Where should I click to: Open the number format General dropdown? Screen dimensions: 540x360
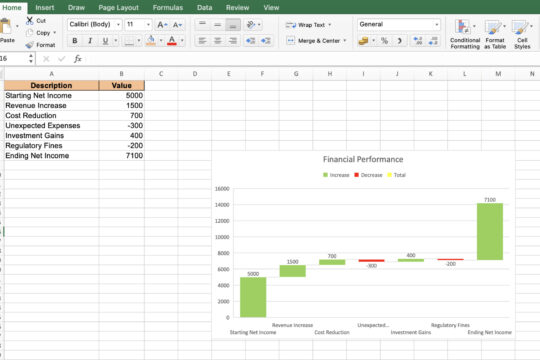tap(436, 24)
